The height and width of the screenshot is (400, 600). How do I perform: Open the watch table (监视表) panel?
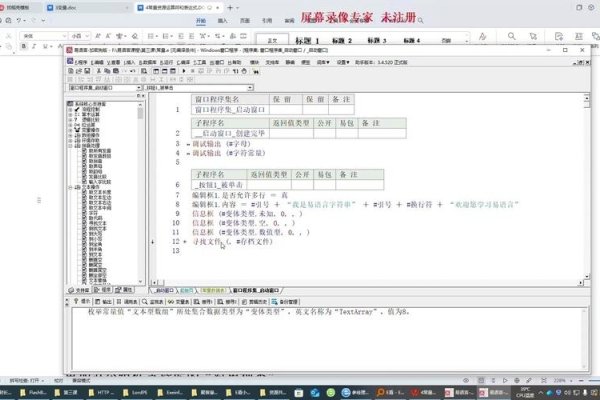click(153, 302)
